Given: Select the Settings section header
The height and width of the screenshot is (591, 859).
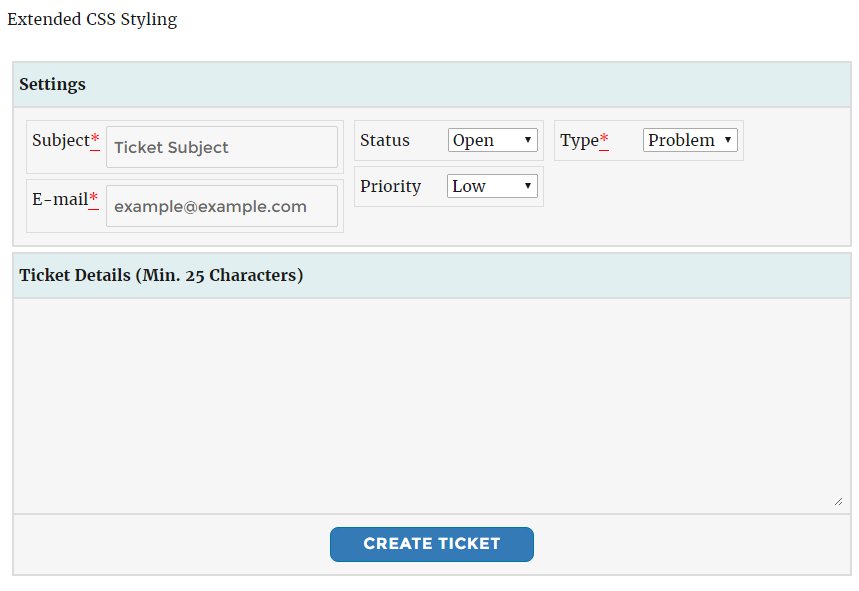Looking at the screenshot, I should pos(52,85).
